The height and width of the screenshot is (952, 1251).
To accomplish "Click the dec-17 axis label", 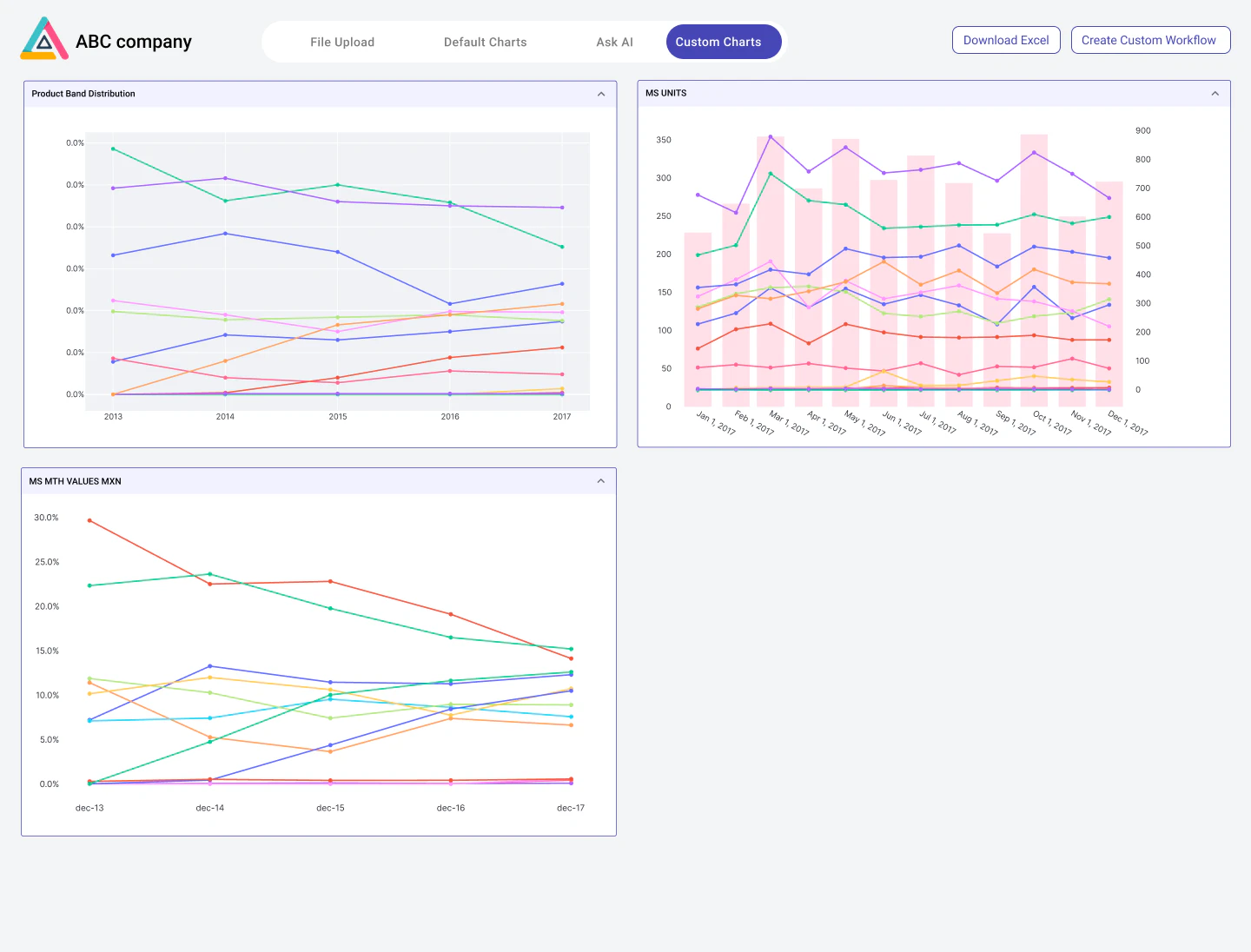I will 570,807.
